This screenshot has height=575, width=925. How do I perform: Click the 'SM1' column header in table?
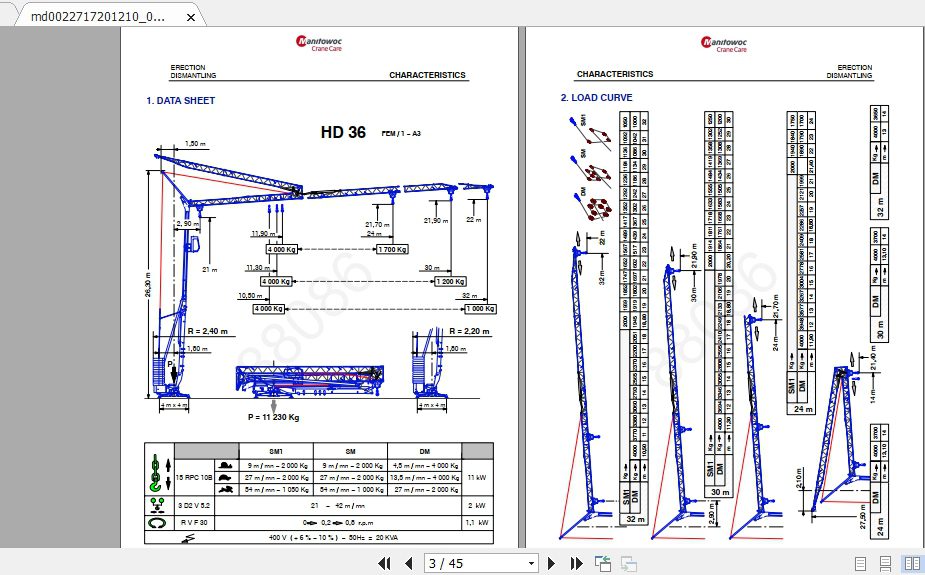(275, 451)
